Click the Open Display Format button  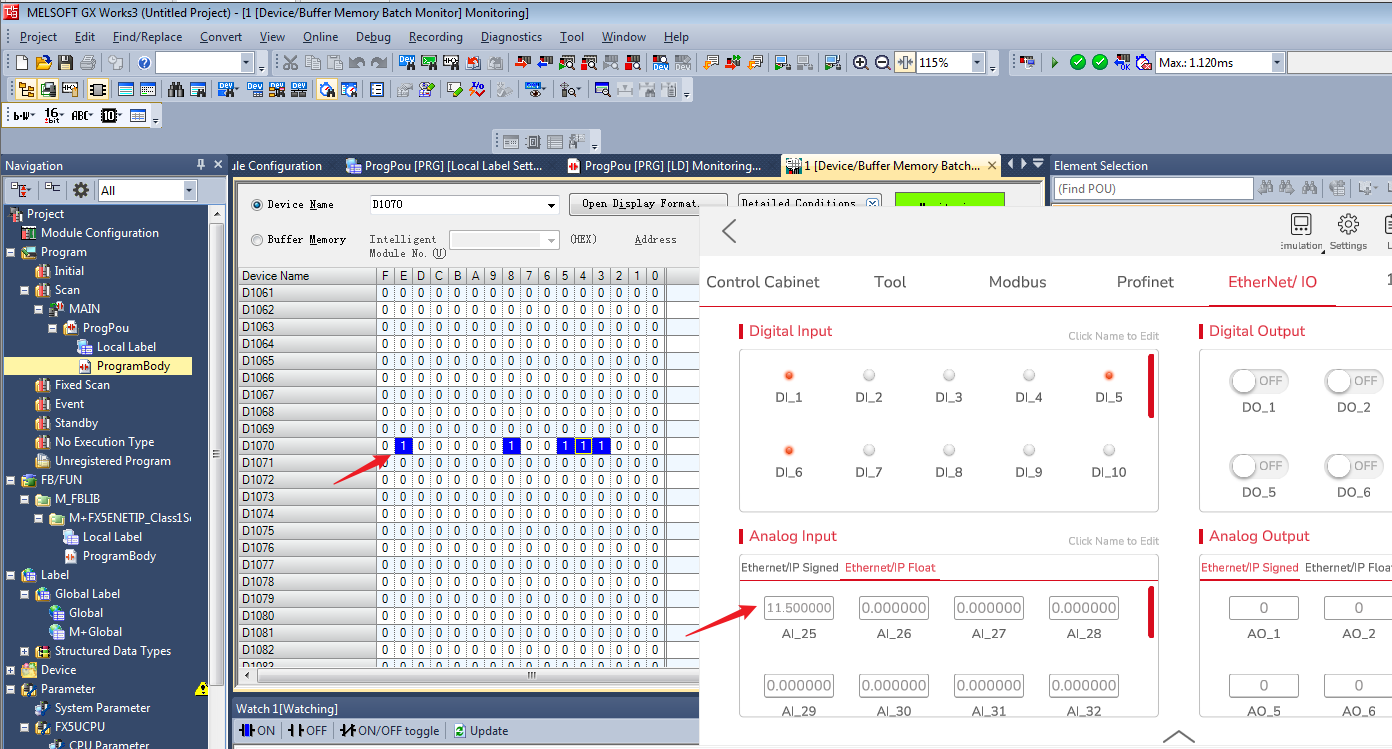tap(647, 204)
